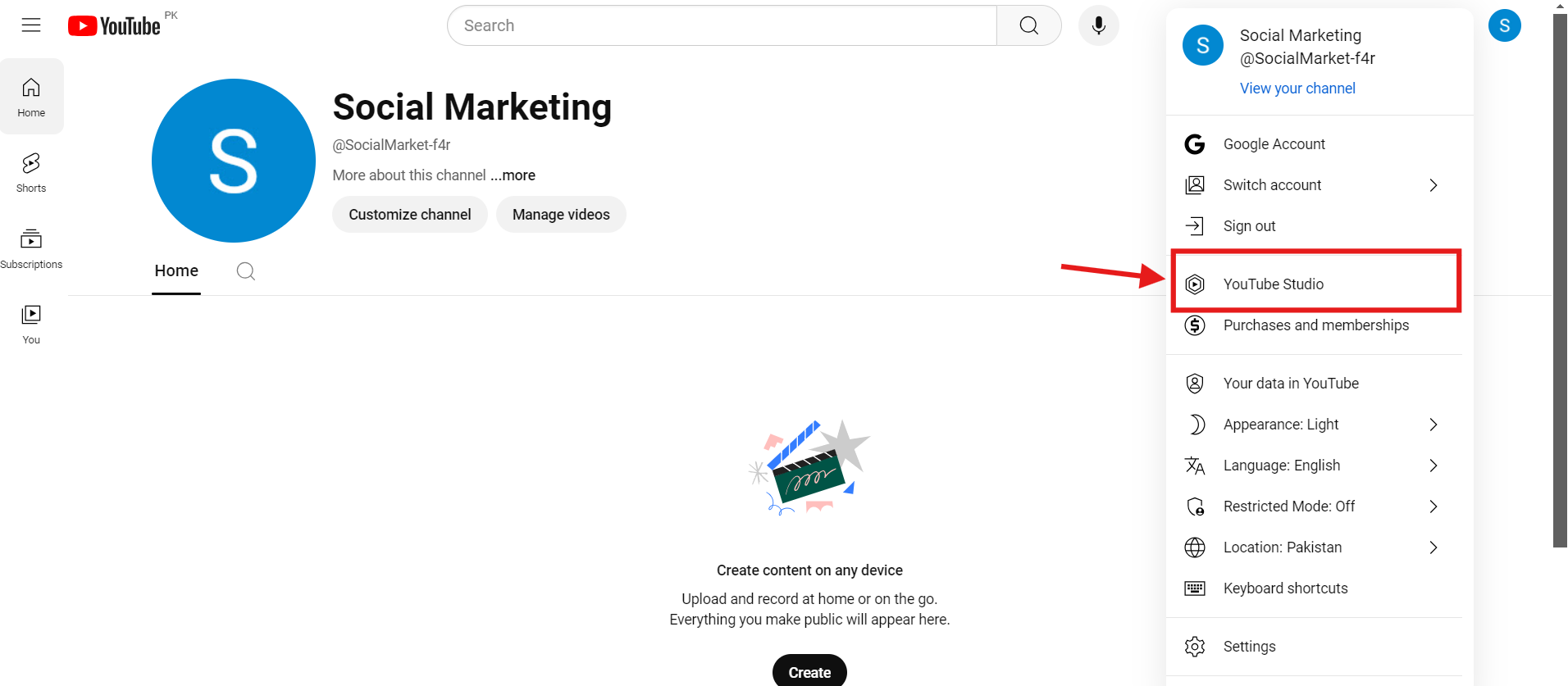Open Subscriptions in the sidebar

[x=31, y=248]
